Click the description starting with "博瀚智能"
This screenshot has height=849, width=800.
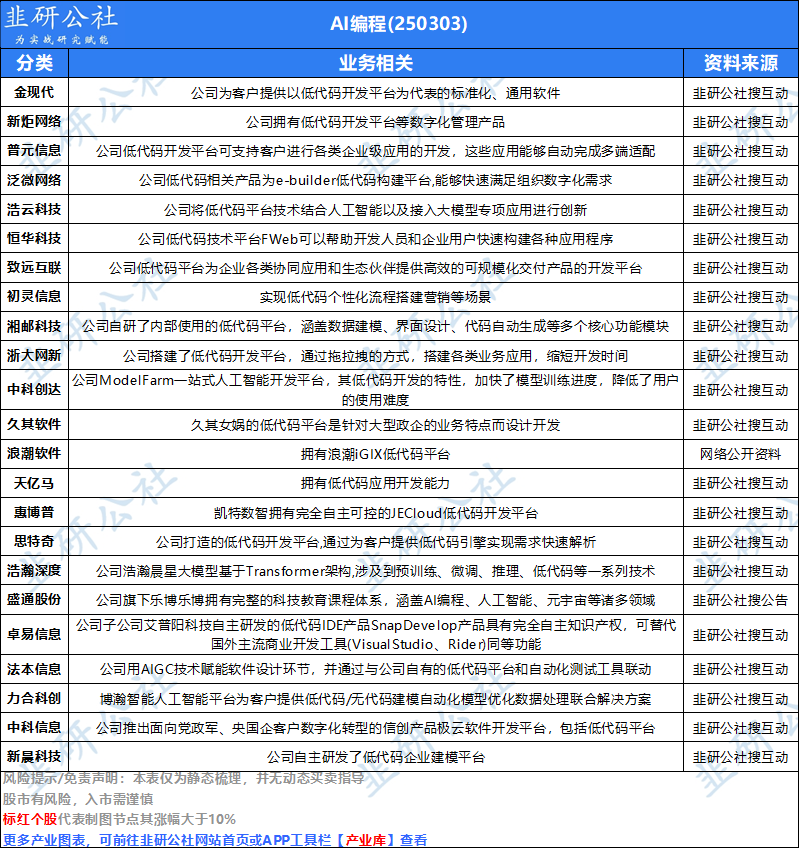pyautogui.click(x=375, y=699)
